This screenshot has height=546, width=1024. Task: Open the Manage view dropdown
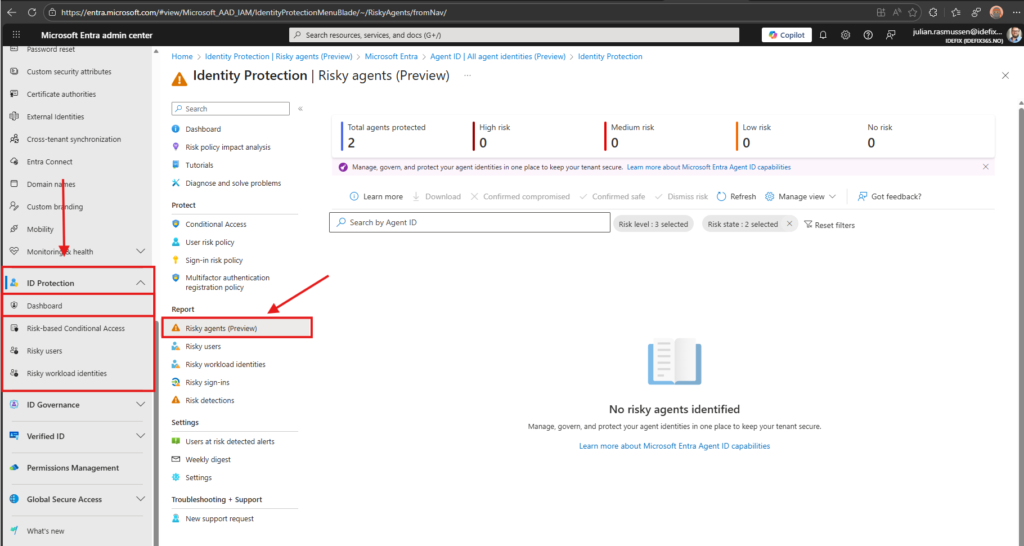[801, 197]
